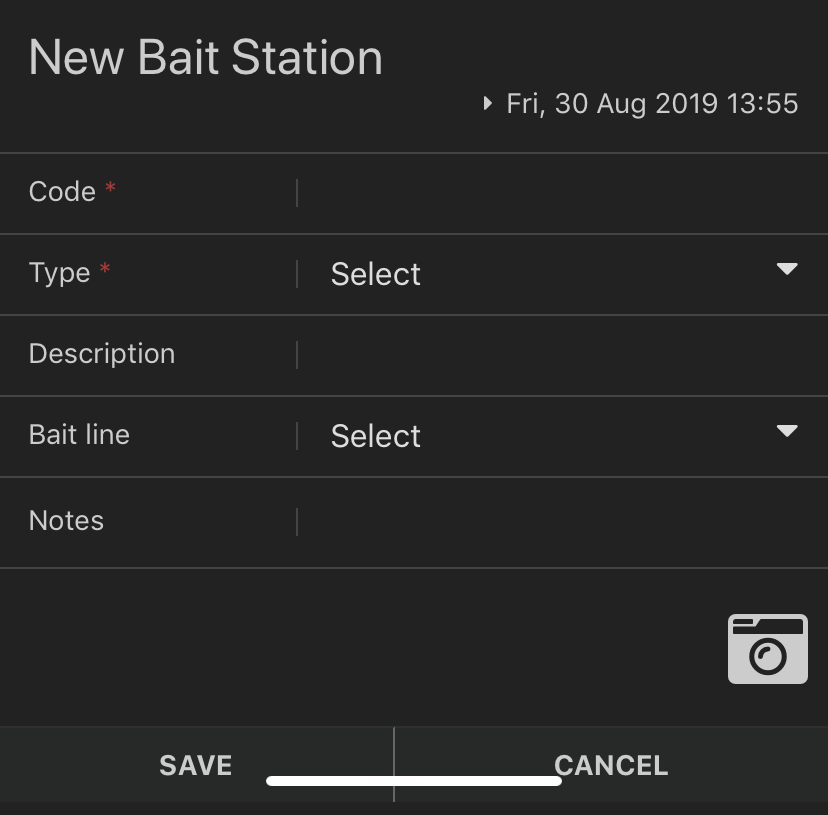
Task: Tap the camera icon to add photo
Action: pos(767,649)
